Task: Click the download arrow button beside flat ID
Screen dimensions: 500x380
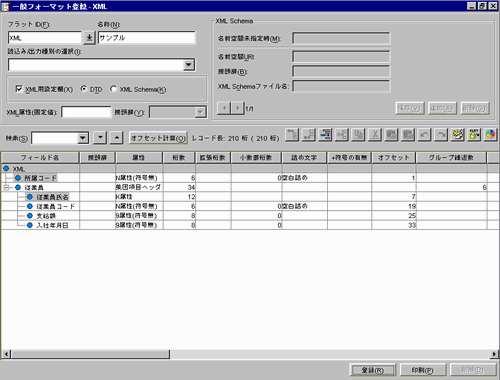Action: [89, 38]
